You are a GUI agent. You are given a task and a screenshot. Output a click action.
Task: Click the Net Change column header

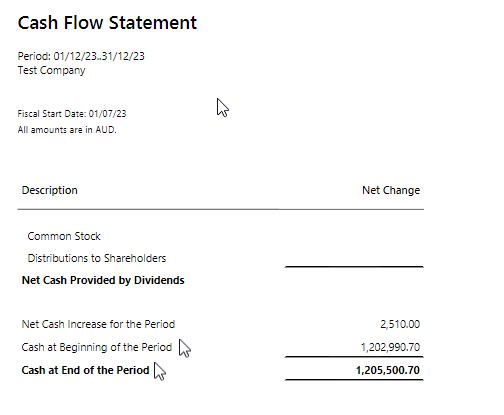[391, 190]
